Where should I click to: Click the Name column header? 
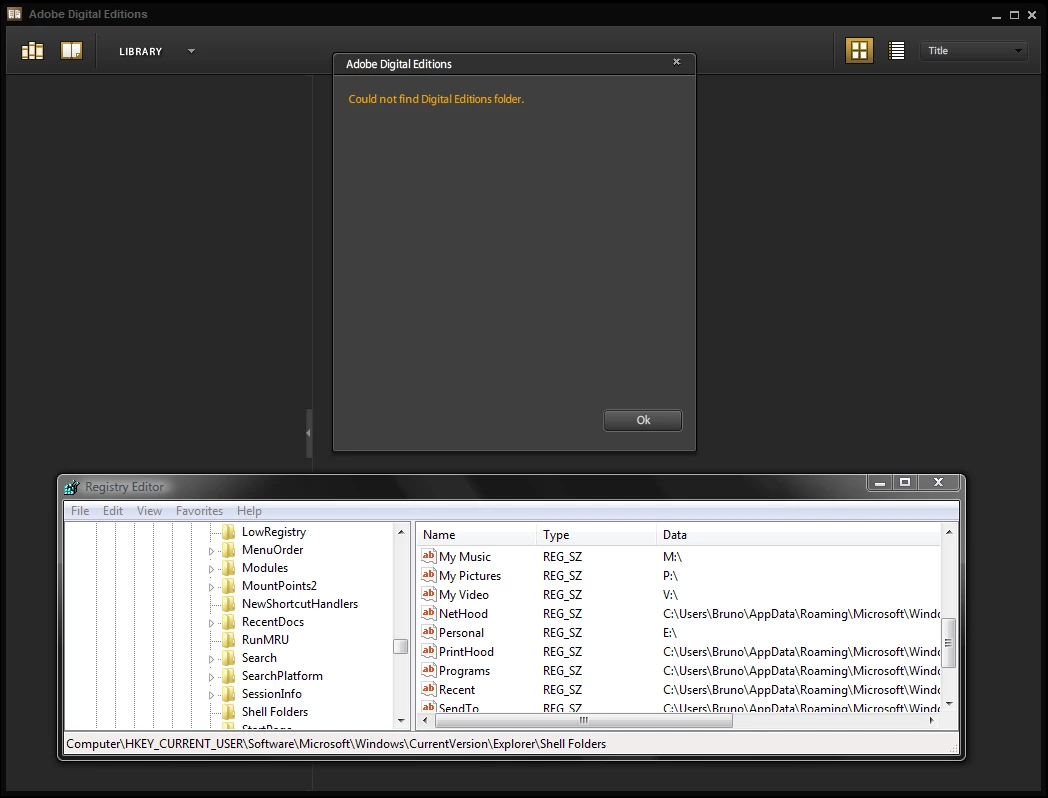[x=476, y=535]
